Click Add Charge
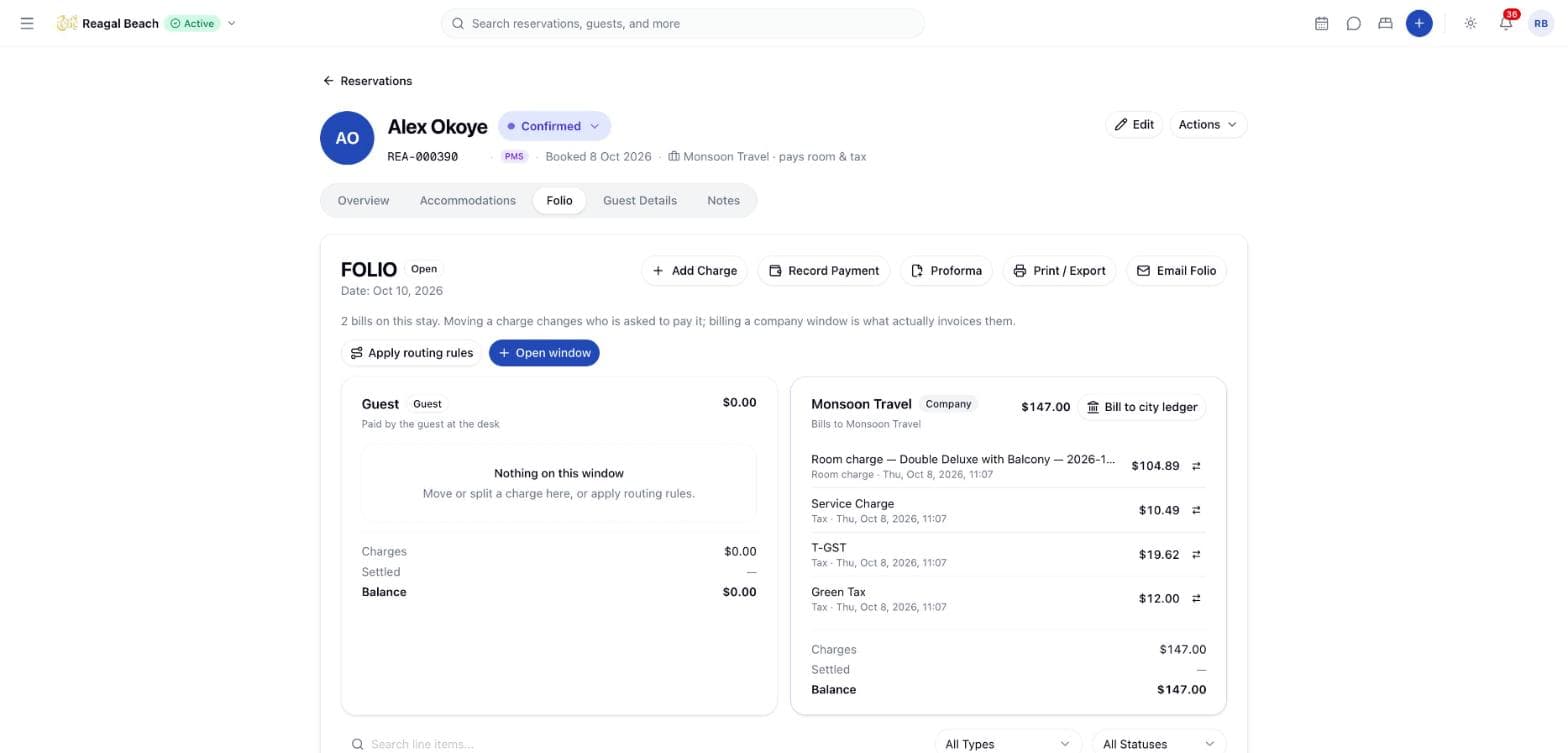 pos(694,271)
